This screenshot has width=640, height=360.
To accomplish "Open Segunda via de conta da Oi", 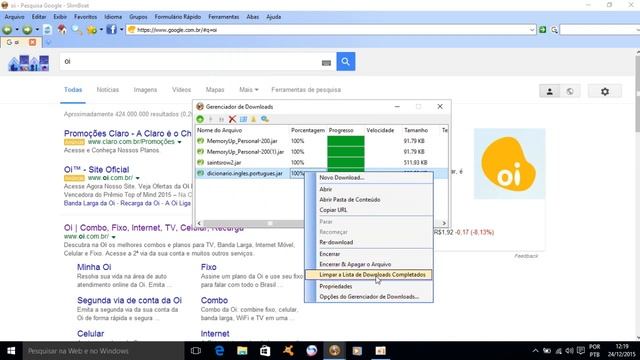I will (129, 300).
